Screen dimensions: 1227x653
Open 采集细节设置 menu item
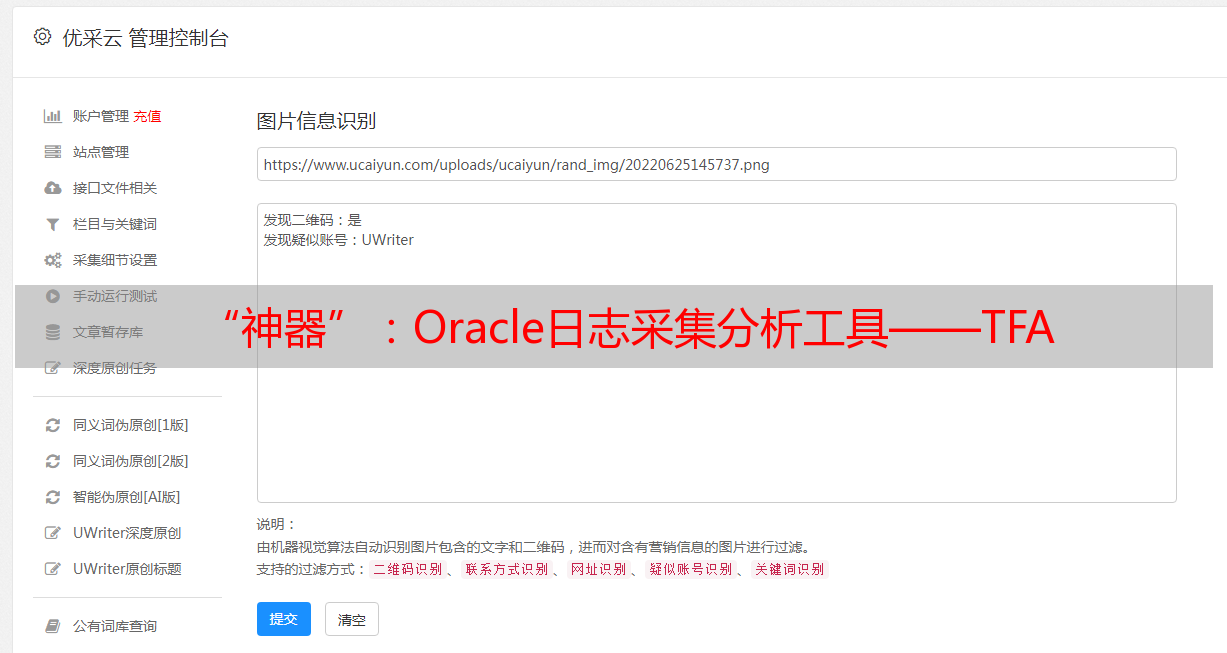pyautogui.click(x=115, y=260)
